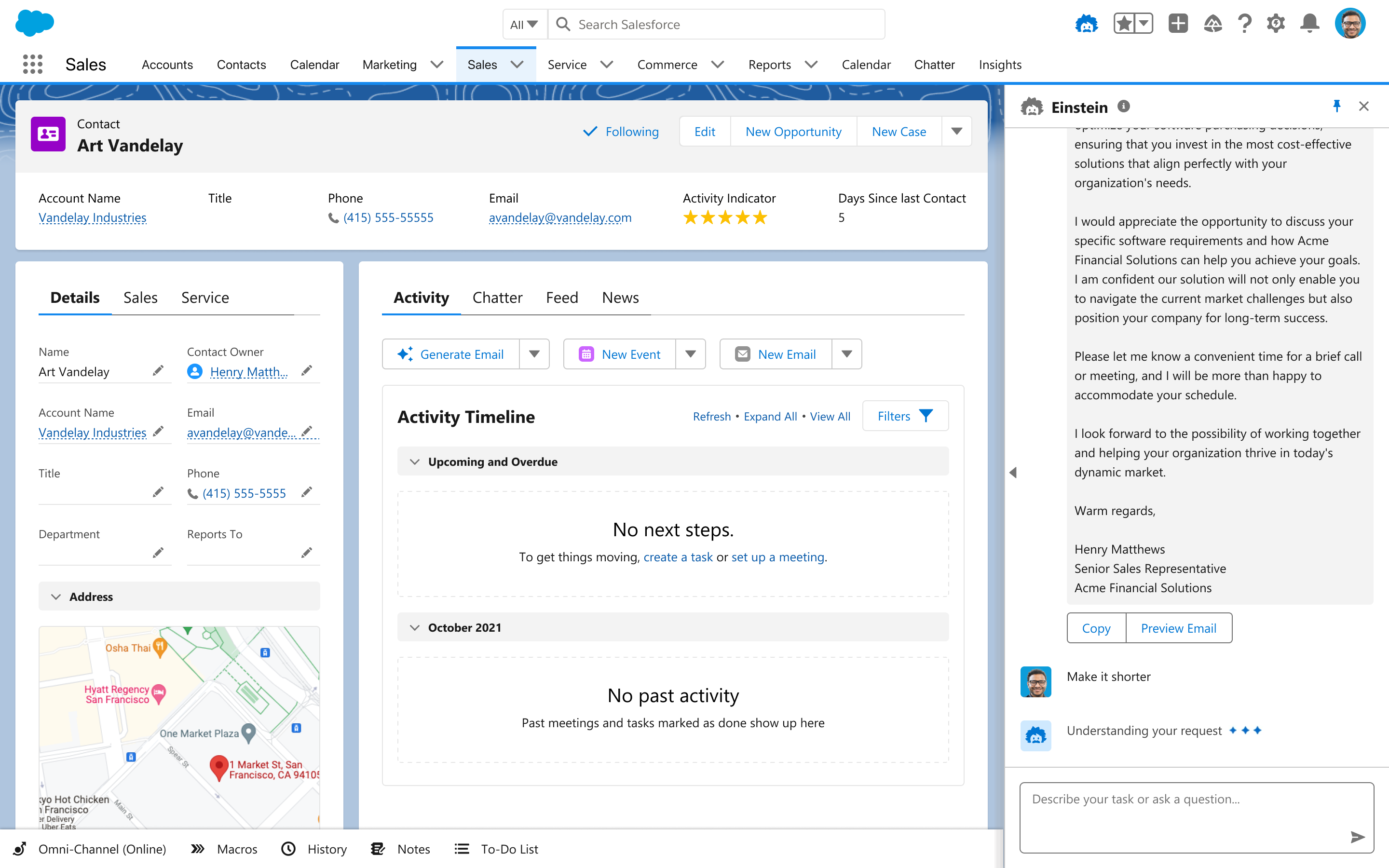Switch to the Chatter tab in activity panel
This screenshot has width=1389, height=868.
coord(497,298)
